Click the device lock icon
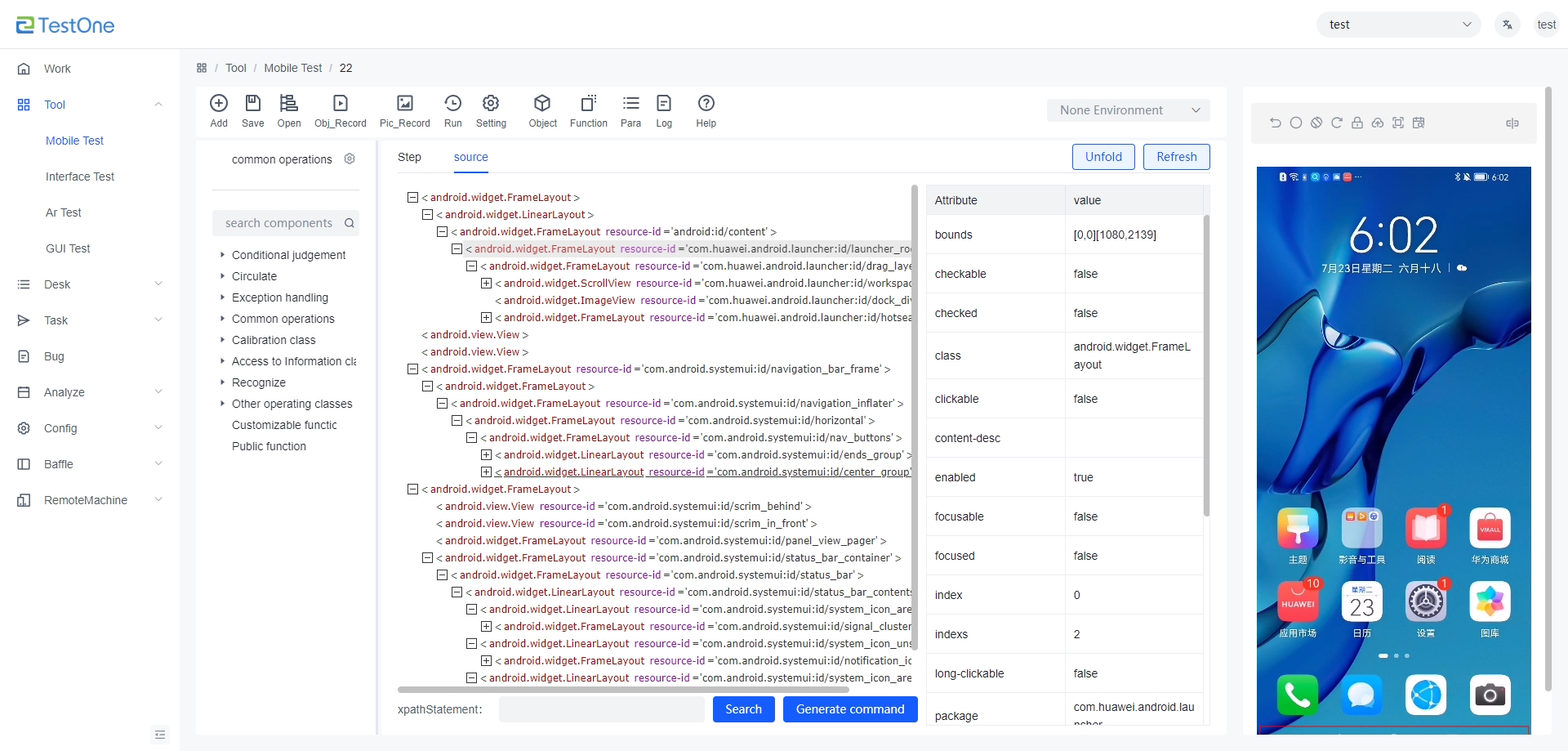Viewport: 1568px width, 751px height. [x=1357, y=123]
